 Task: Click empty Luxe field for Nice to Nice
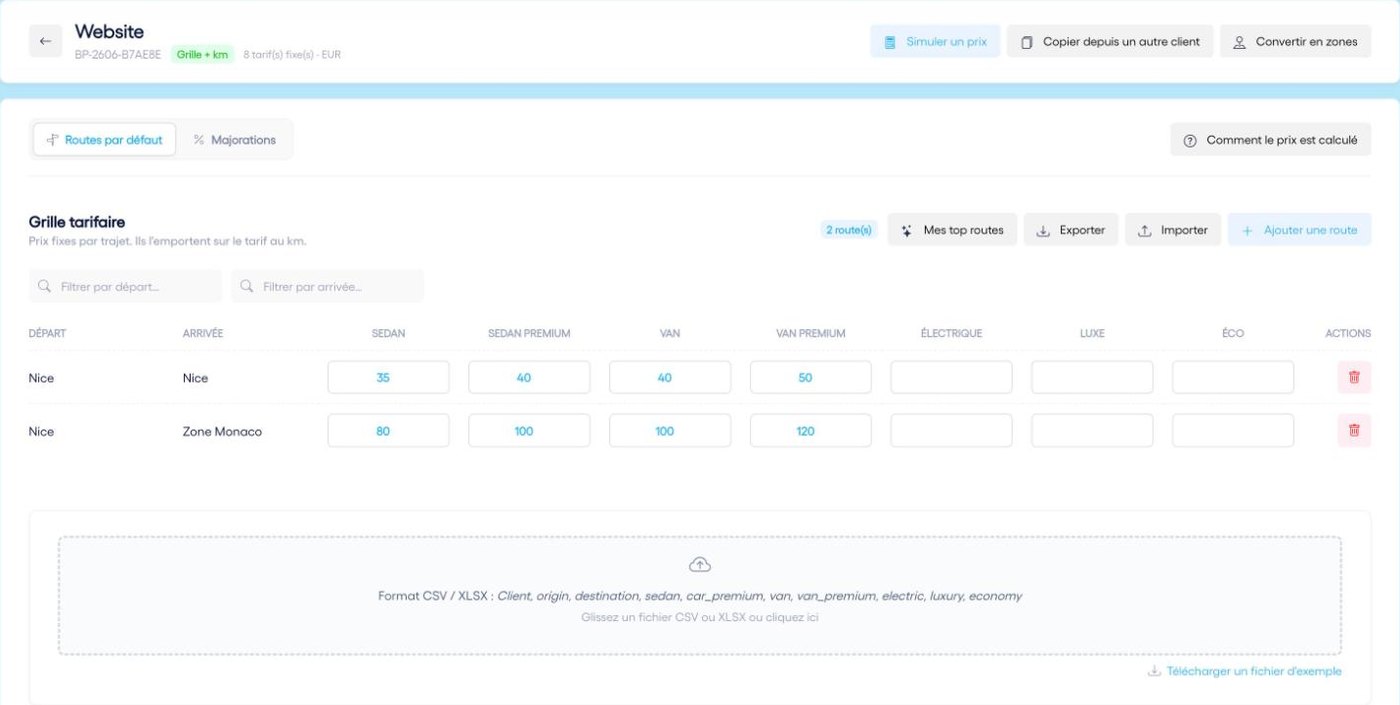1092,377
